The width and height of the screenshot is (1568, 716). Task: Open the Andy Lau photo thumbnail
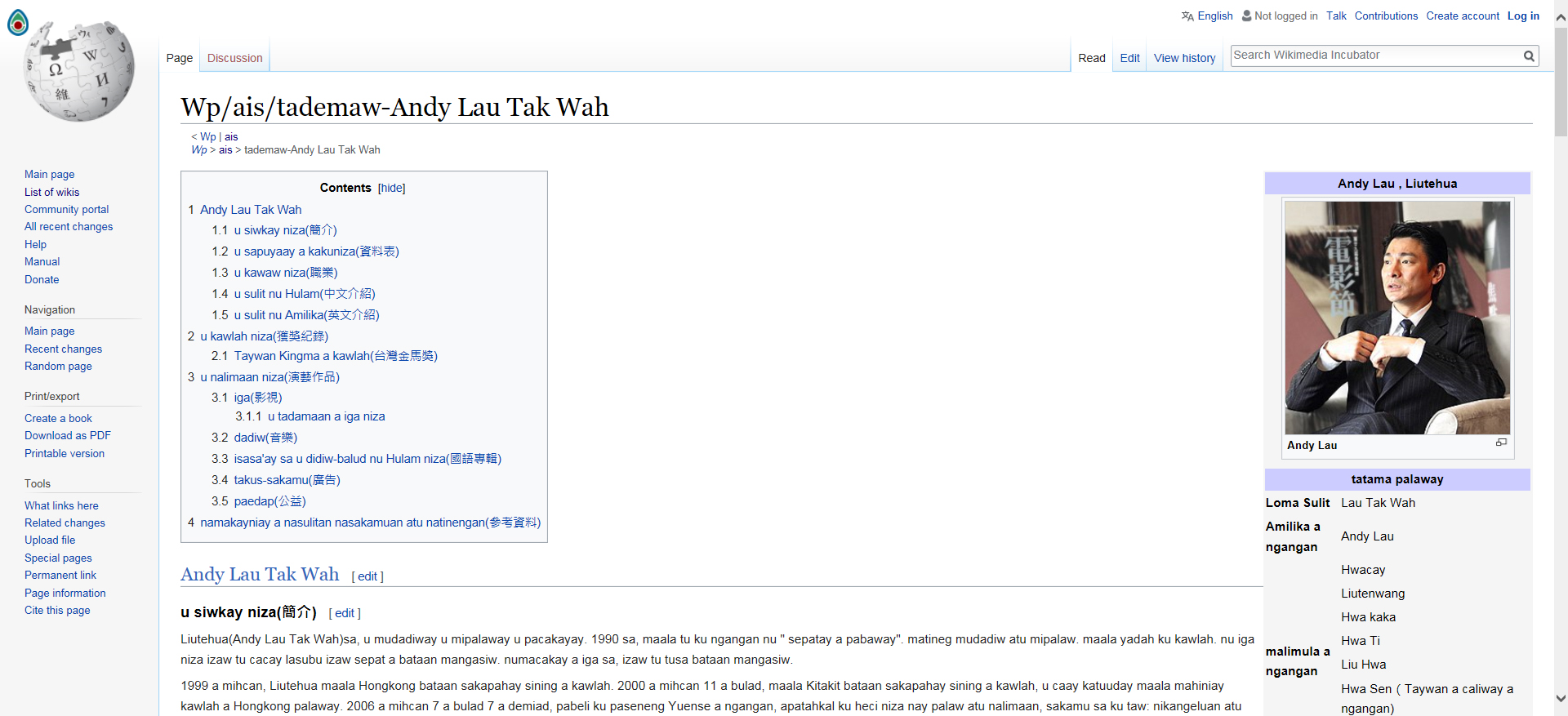(1397, 318)
